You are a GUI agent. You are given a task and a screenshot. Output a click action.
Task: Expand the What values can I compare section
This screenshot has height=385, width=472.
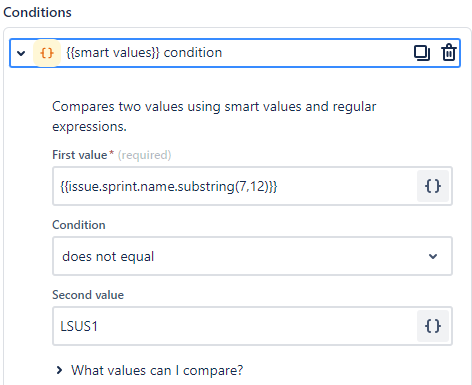(59, 370)
